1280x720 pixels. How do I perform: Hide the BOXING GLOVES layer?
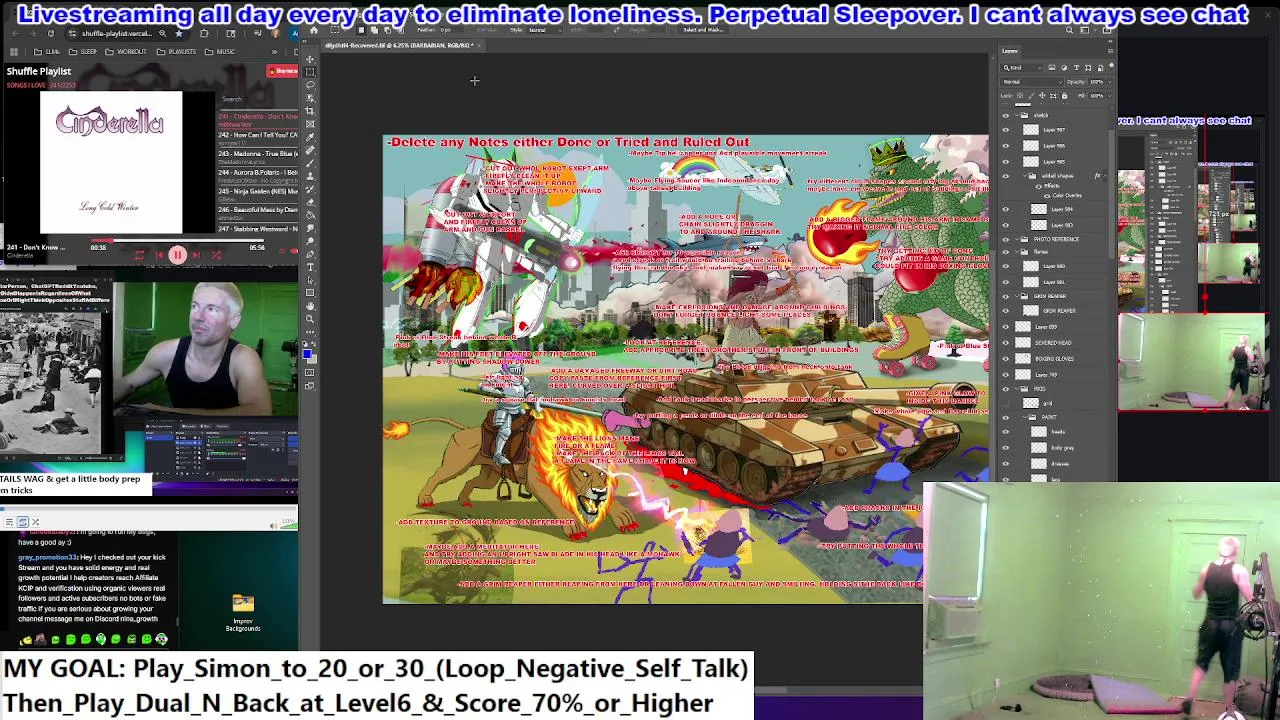(1006, 359)
